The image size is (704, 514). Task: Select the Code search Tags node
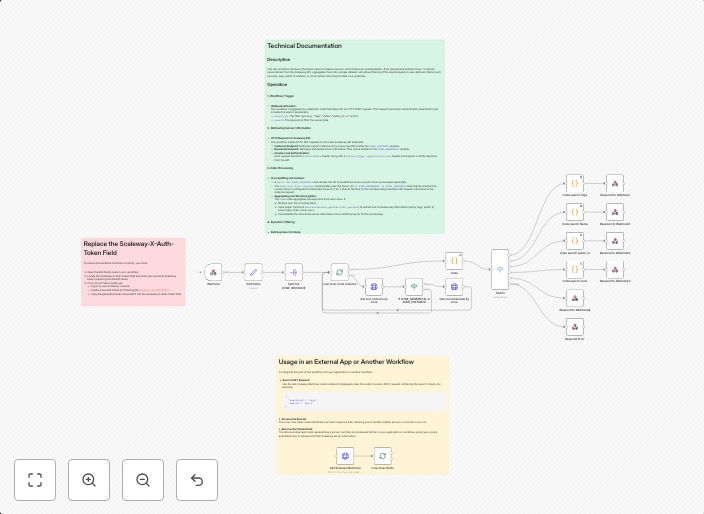pyautogui.click(x=574, y=184)
